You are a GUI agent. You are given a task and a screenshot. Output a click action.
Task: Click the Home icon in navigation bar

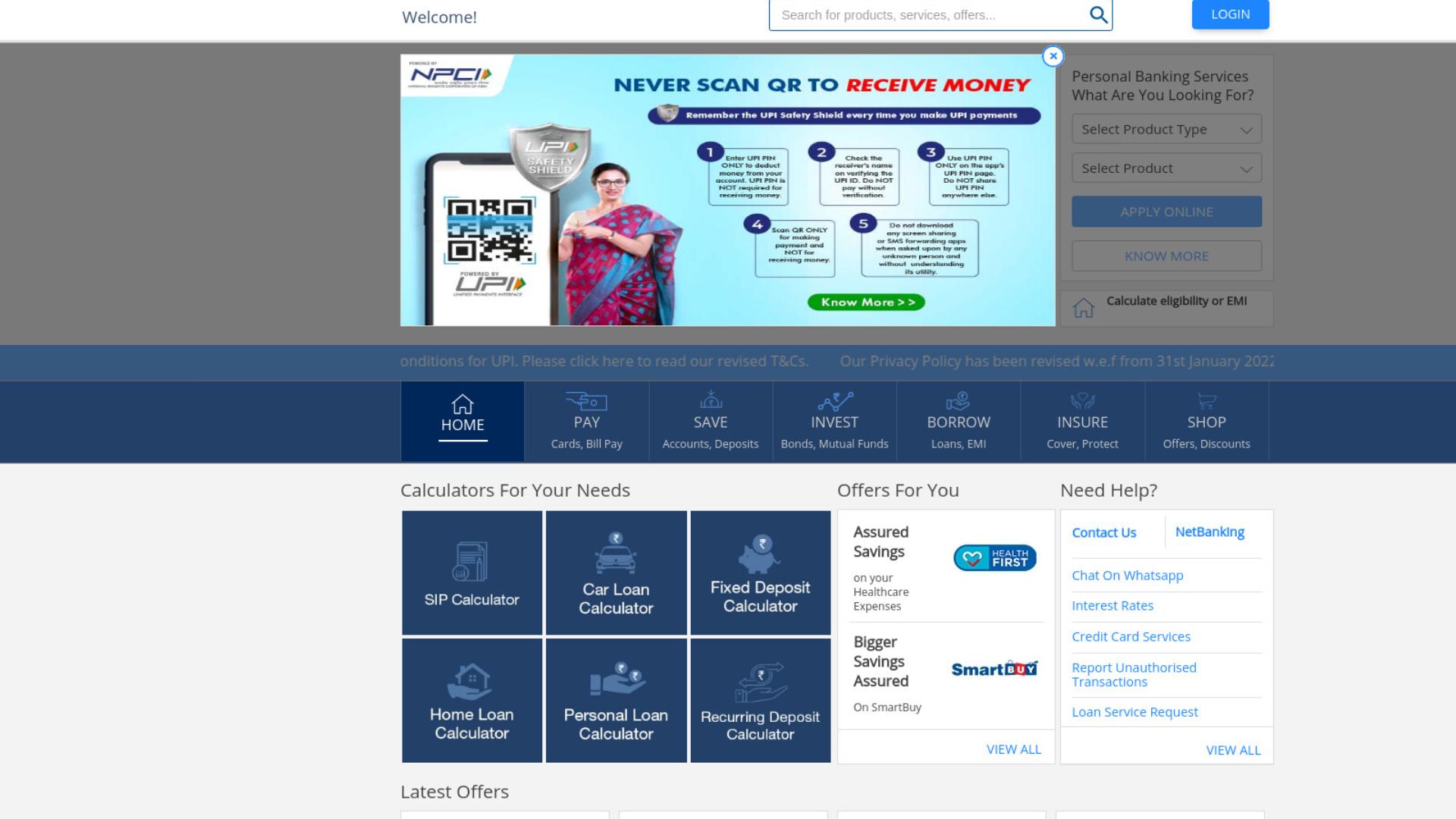[463, 403]
